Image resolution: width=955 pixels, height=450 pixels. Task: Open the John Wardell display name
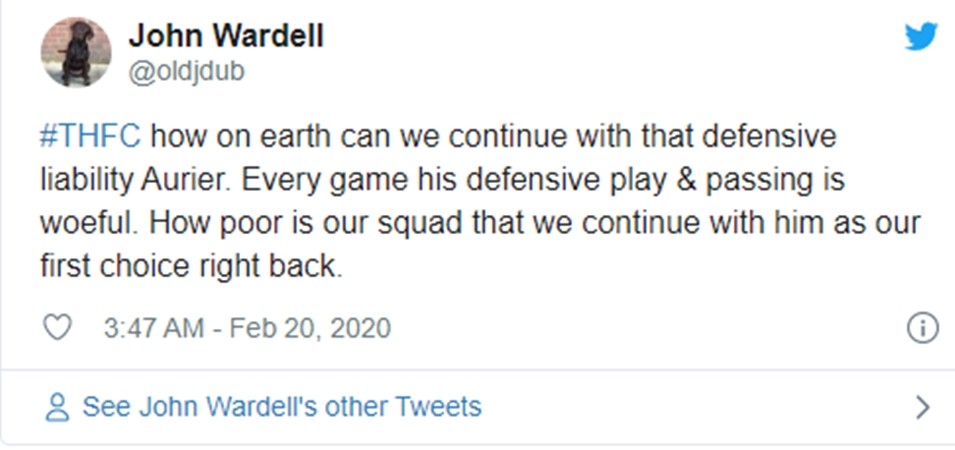(225, 37)
